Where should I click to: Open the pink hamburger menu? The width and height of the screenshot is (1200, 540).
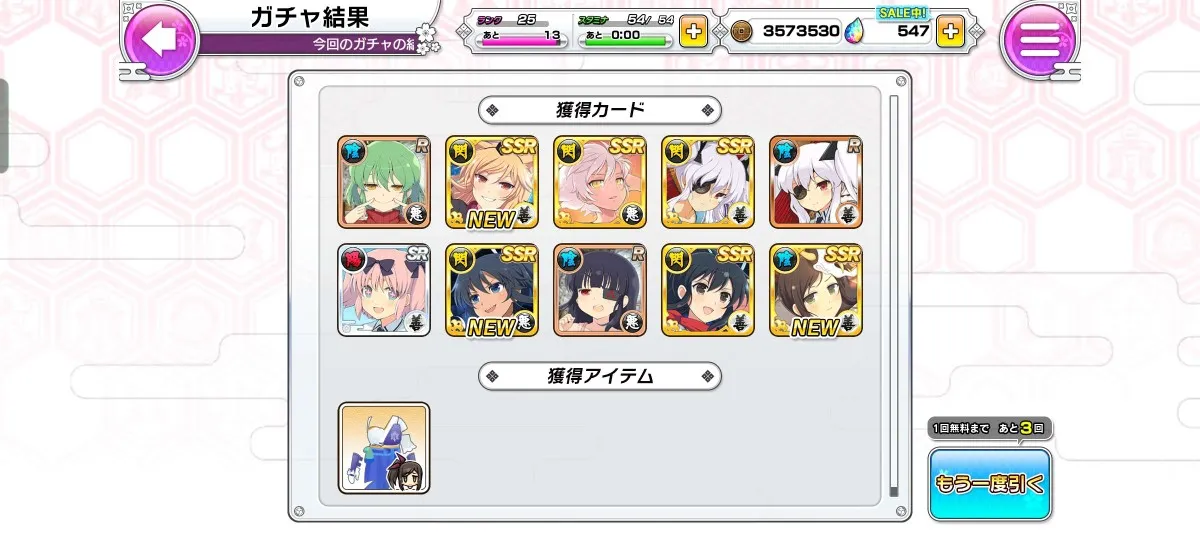pyautogui.click(x=1039, y=38)
